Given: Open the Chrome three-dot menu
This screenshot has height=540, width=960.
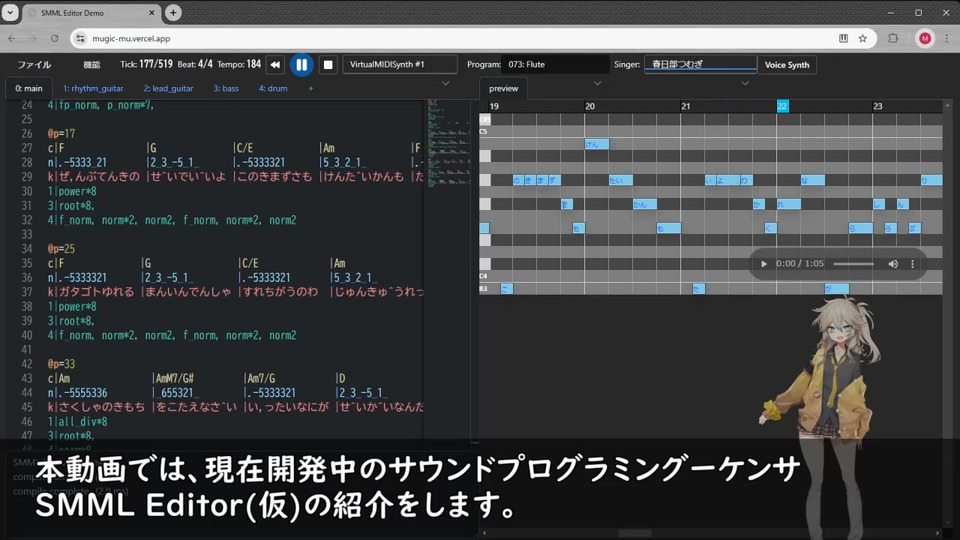Looking at the screenshot, I should (947, 38).
